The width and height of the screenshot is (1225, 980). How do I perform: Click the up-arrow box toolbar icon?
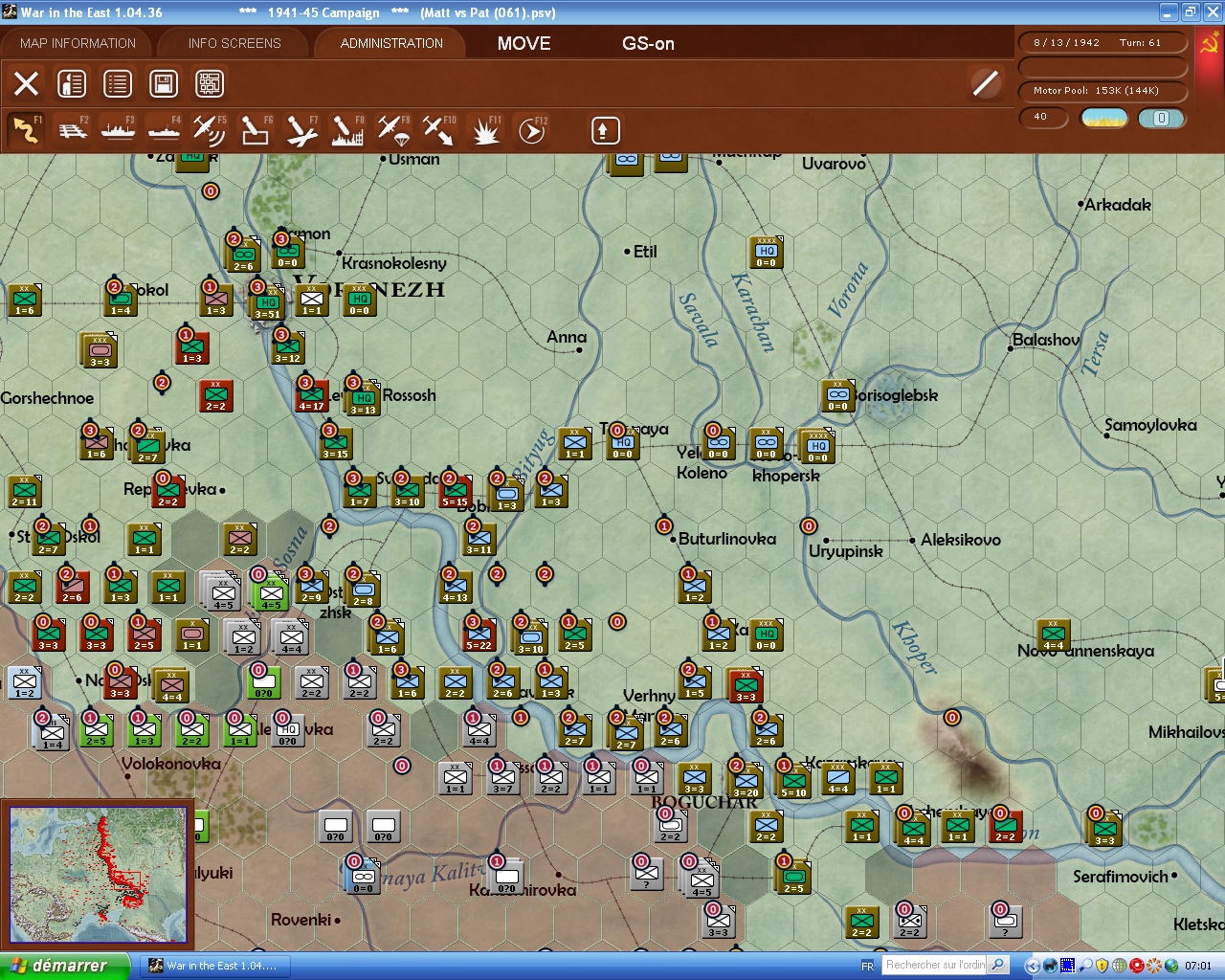pyautogui.click(x=605, y=130)
